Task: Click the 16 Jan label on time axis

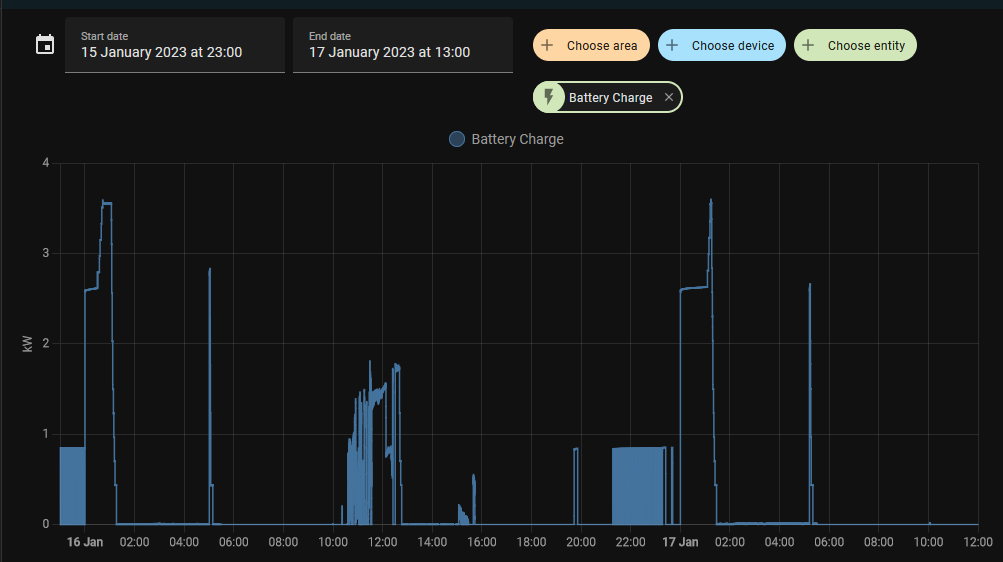Action: pyautogui.click(x=85, y=542)
